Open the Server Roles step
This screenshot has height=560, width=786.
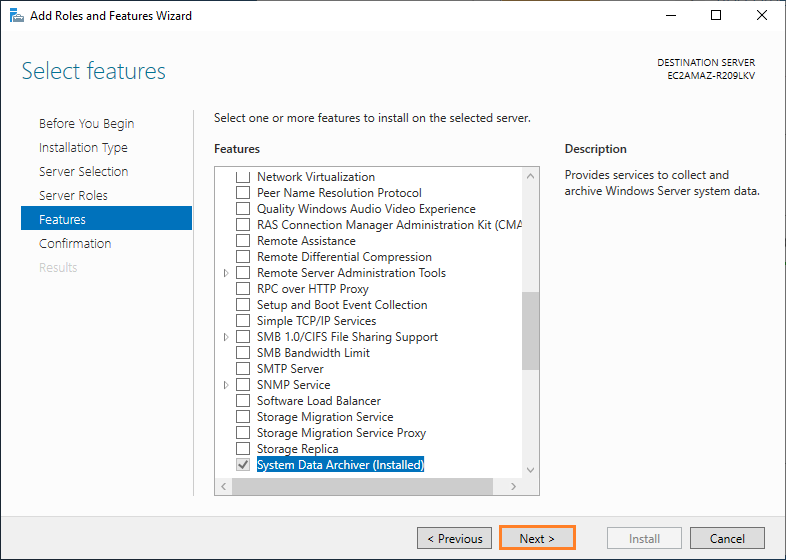click(x=73, y=196)
